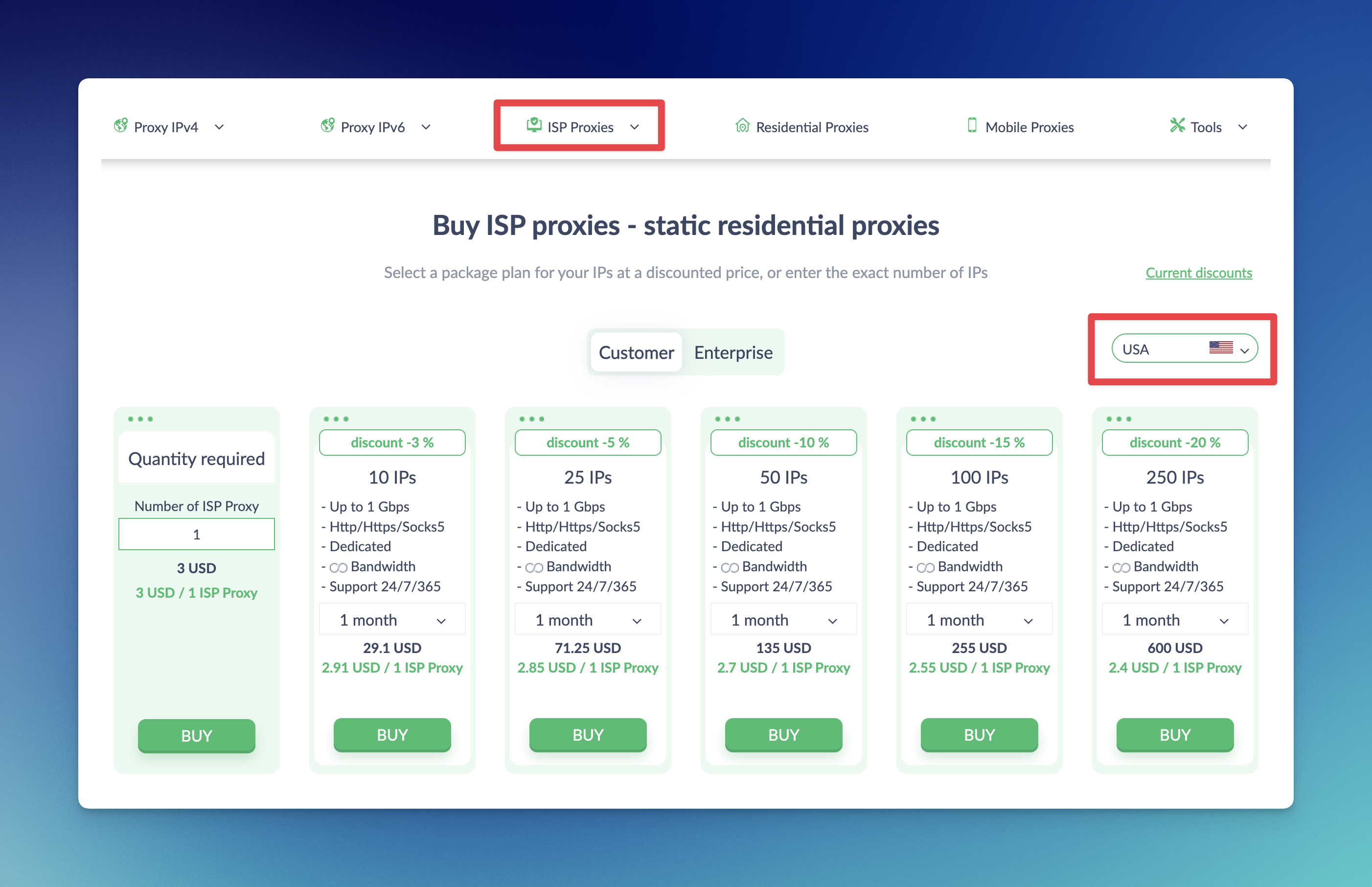This screenshot has height=887, width=1372.
Task: Open the USA country dropdown
Action: [x=1184, y=349]
